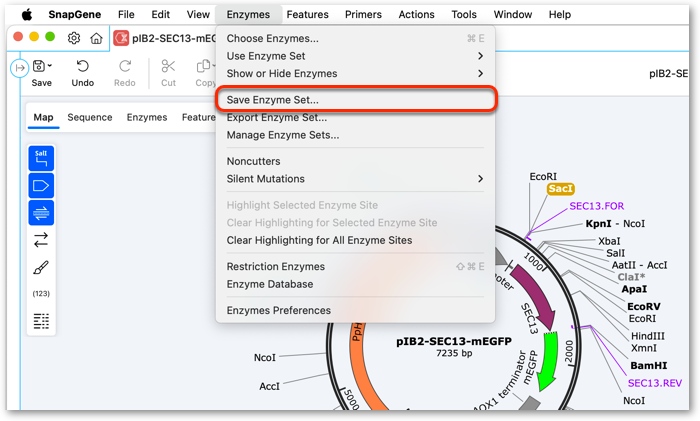The height and width of the screenshot is (421, 700).
Task: Open the SnapGene application menu
Action: tap(75, 15)
